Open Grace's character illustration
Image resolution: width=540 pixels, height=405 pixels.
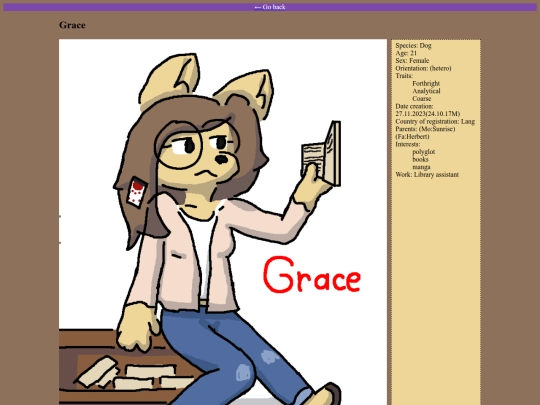pos(223,222)
